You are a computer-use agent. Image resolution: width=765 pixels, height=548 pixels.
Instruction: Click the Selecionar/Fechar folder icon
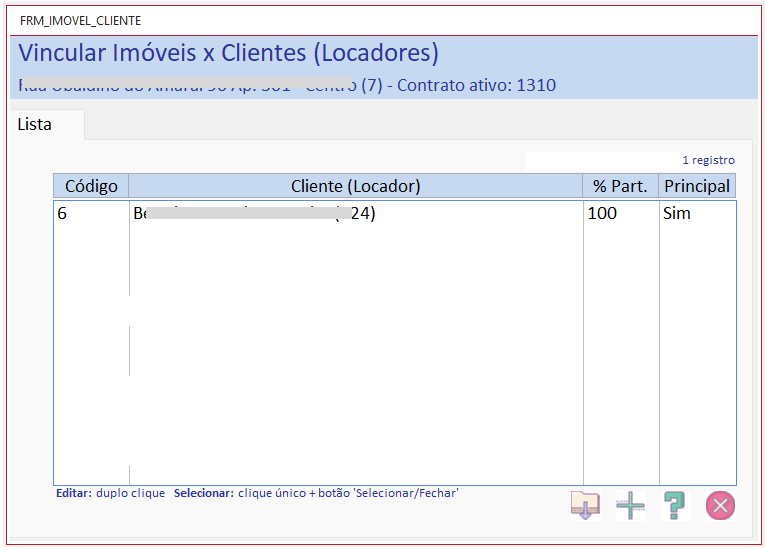[585, 506]
